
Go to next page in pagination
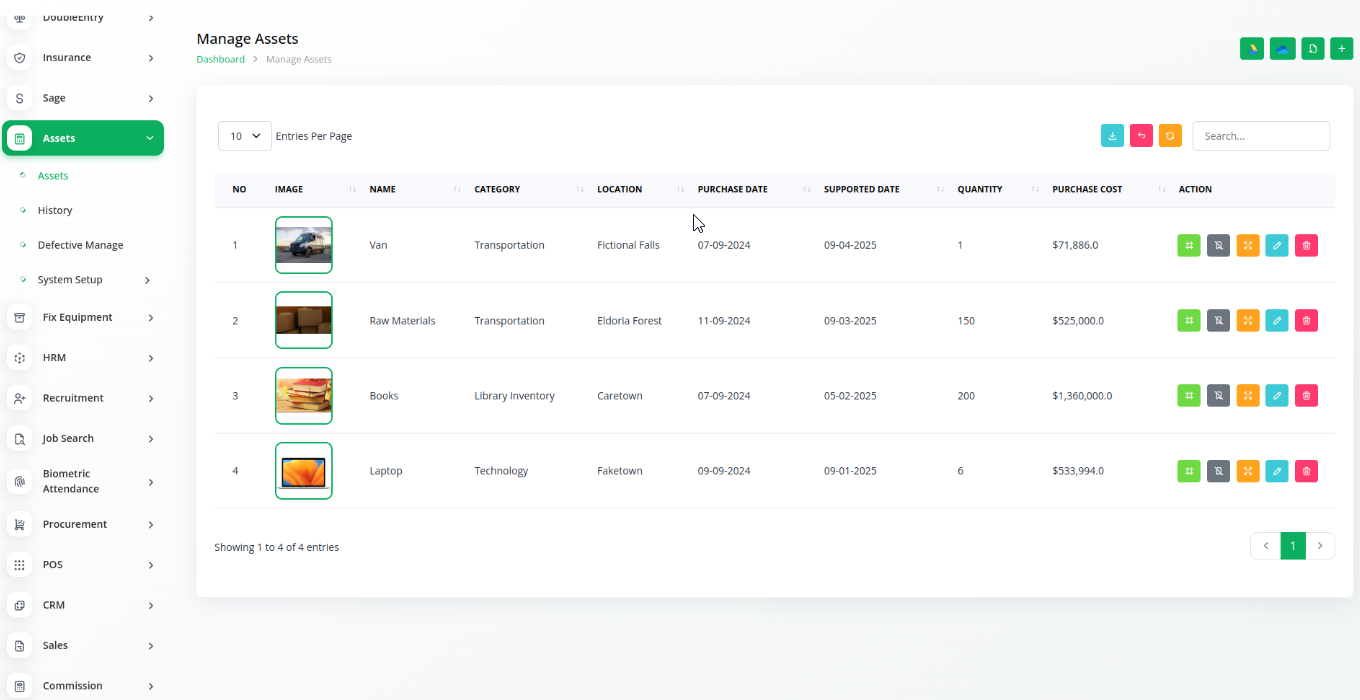point(1320,546)
